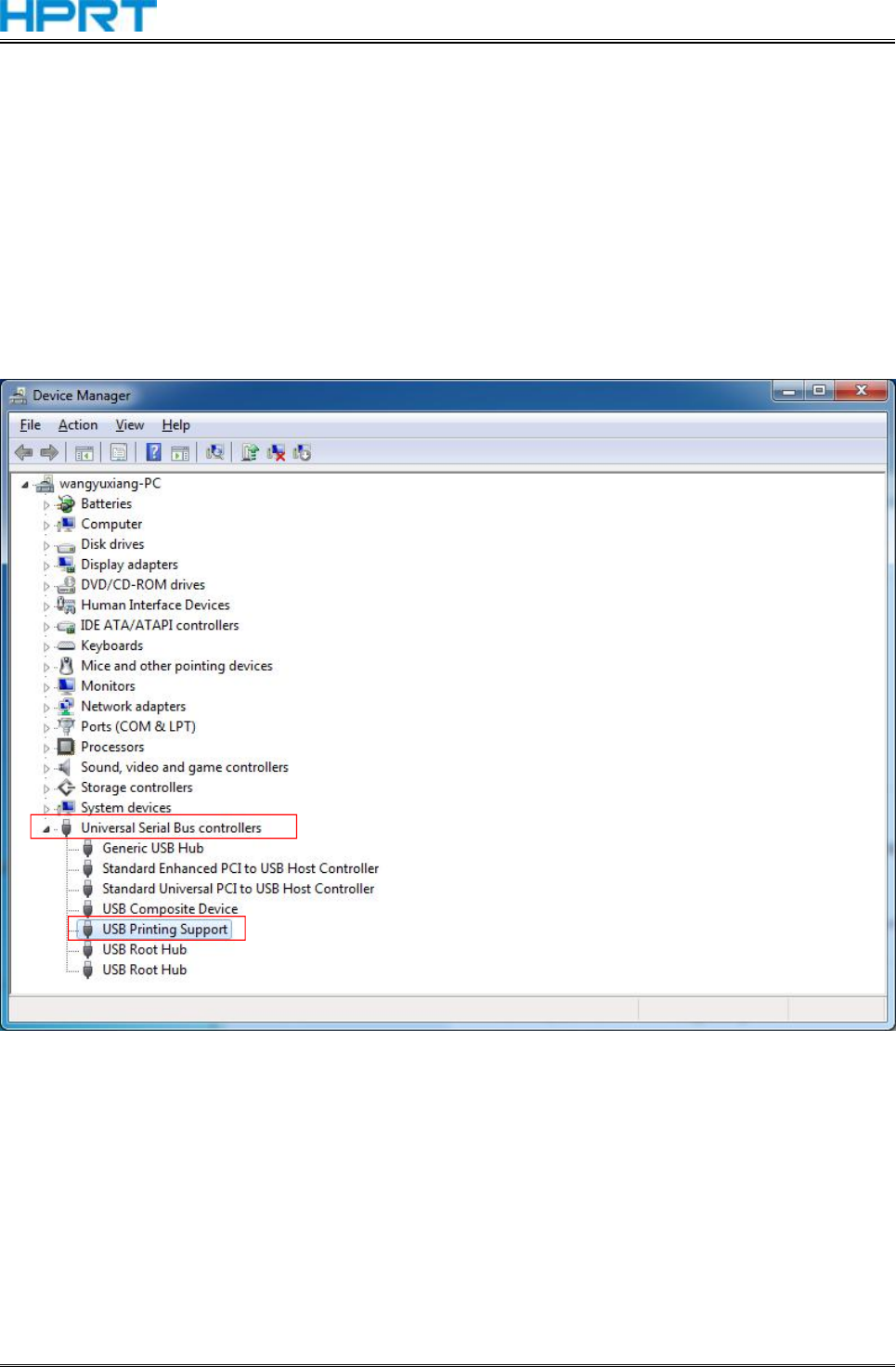Expand the Network adapters category
896x1367 pixels.
46,708
